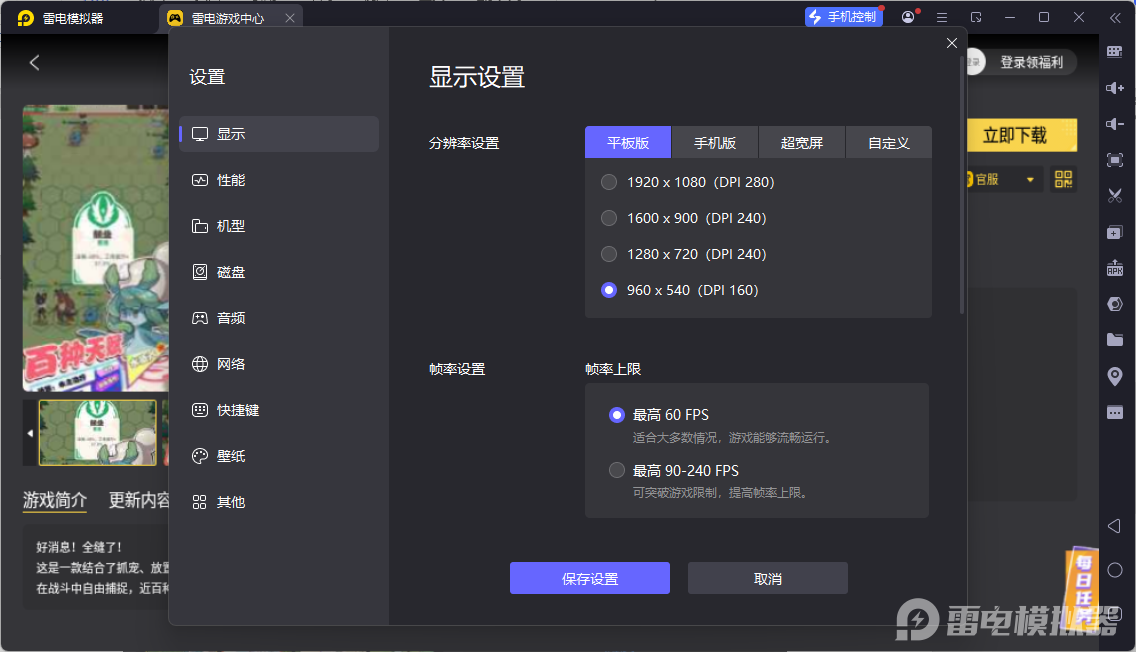Switch to the 手机版 resolution tab

click(x=714, y=142)
